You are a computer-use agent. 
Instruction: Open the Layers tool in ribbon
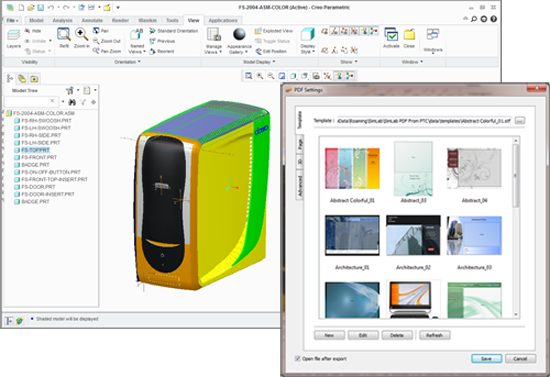pos(13,36)
